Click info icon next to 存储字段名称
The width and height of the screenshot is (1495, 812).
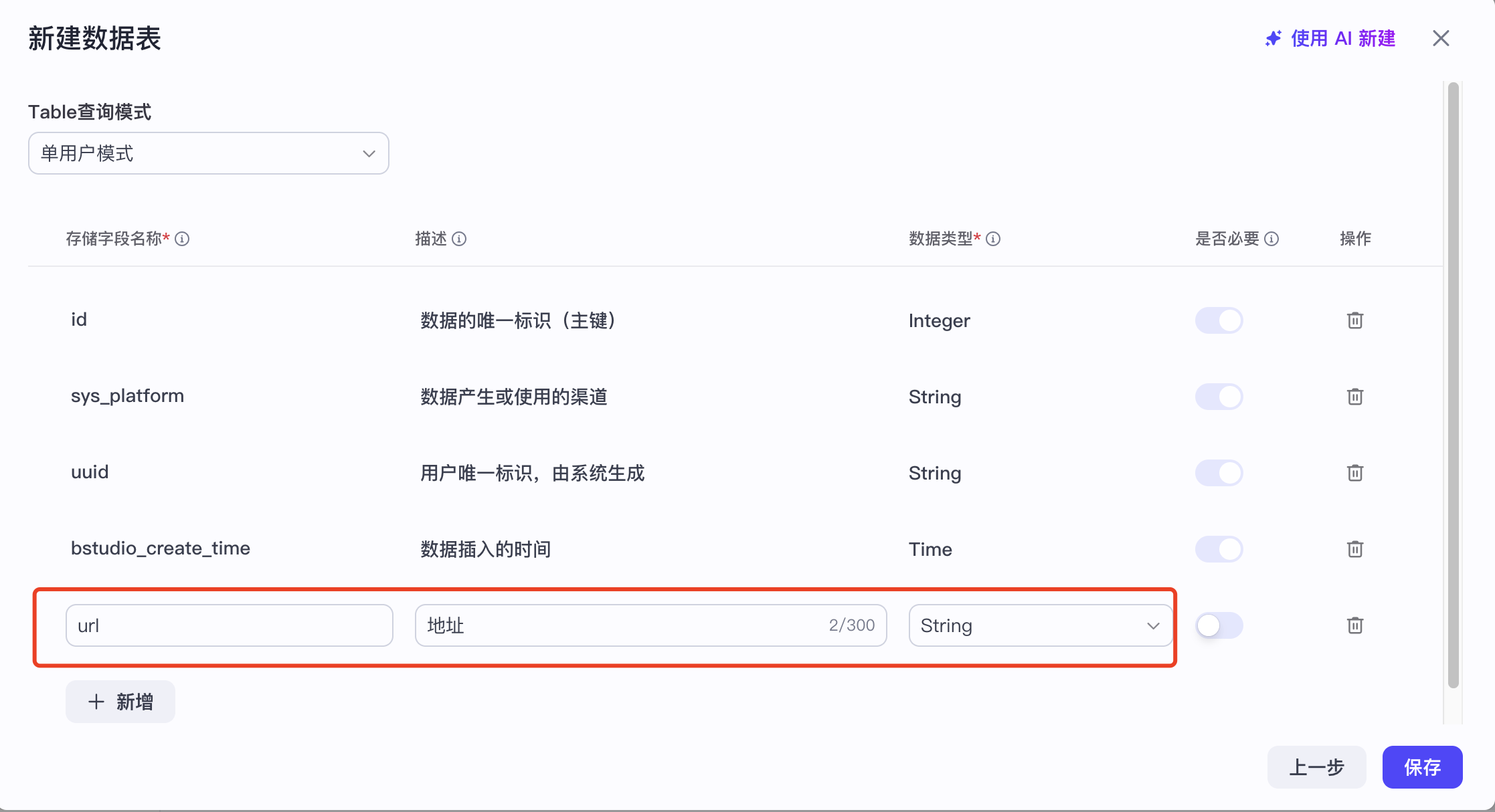coord(182,239)
